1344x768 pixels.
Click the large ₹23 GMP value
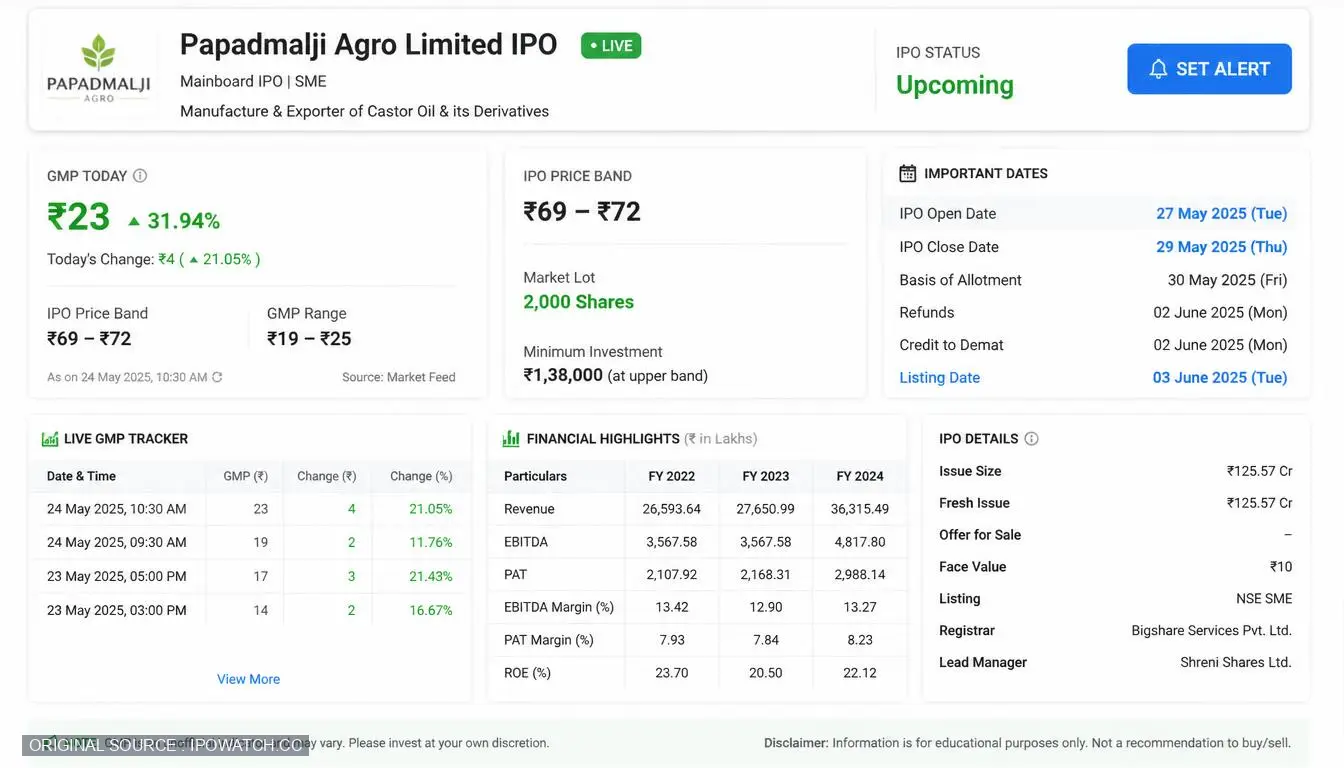click(79, 217)
